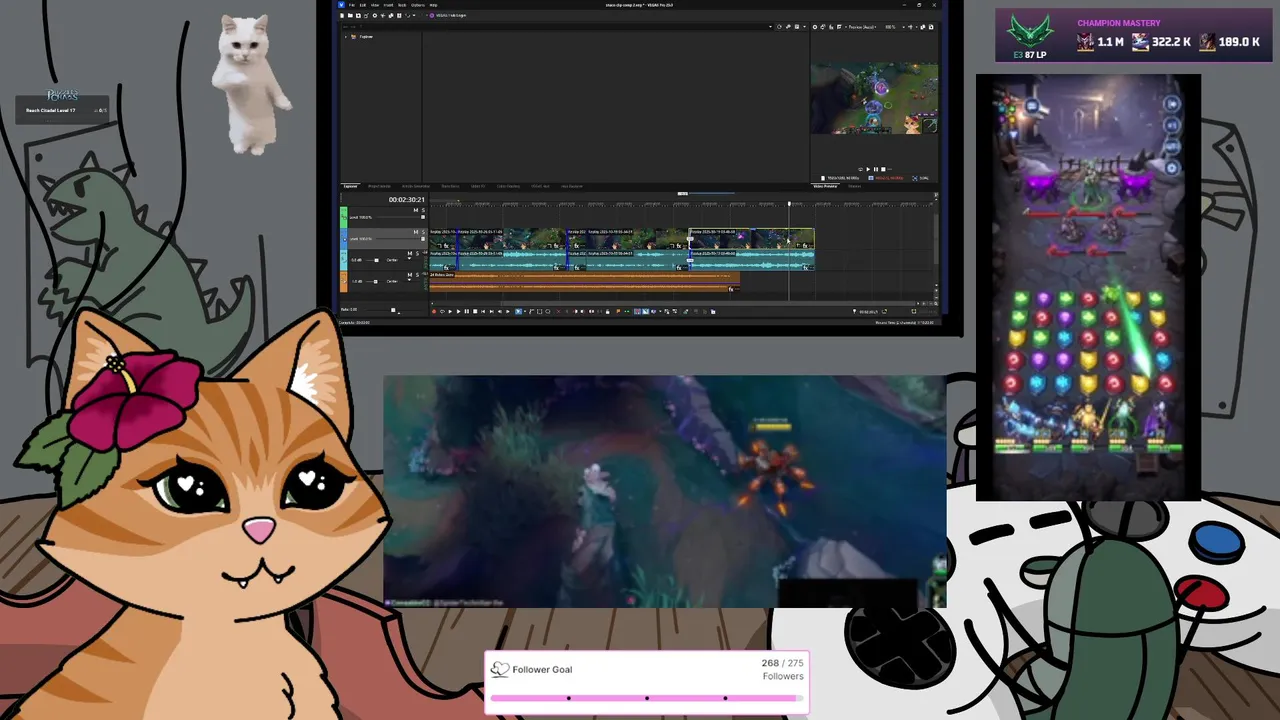Expand the Explorer tree node

pyautogui.click(x=346, y=37)
